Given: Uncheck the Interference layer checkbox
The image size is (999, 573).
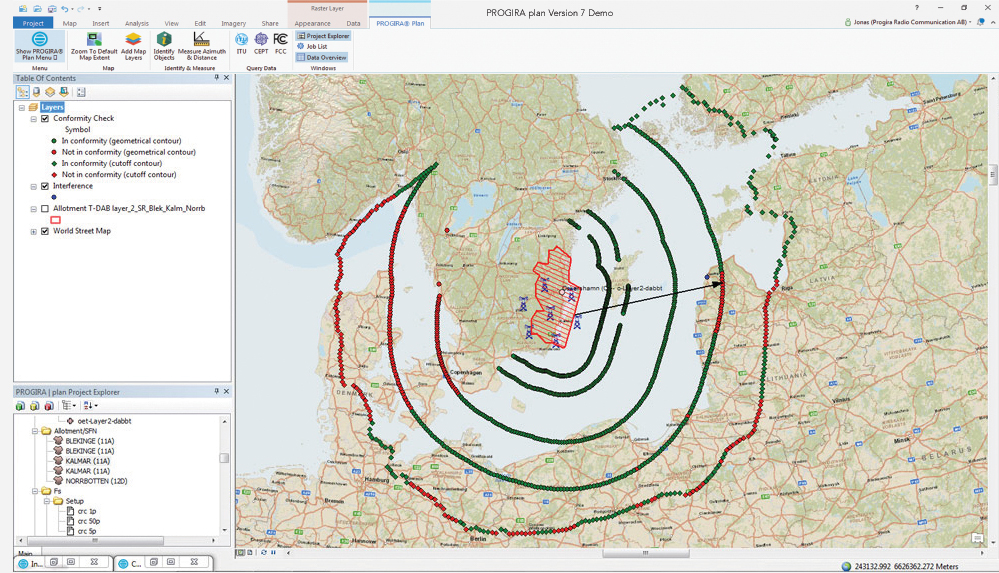Looking at the screenshot, I should (45, 186).
